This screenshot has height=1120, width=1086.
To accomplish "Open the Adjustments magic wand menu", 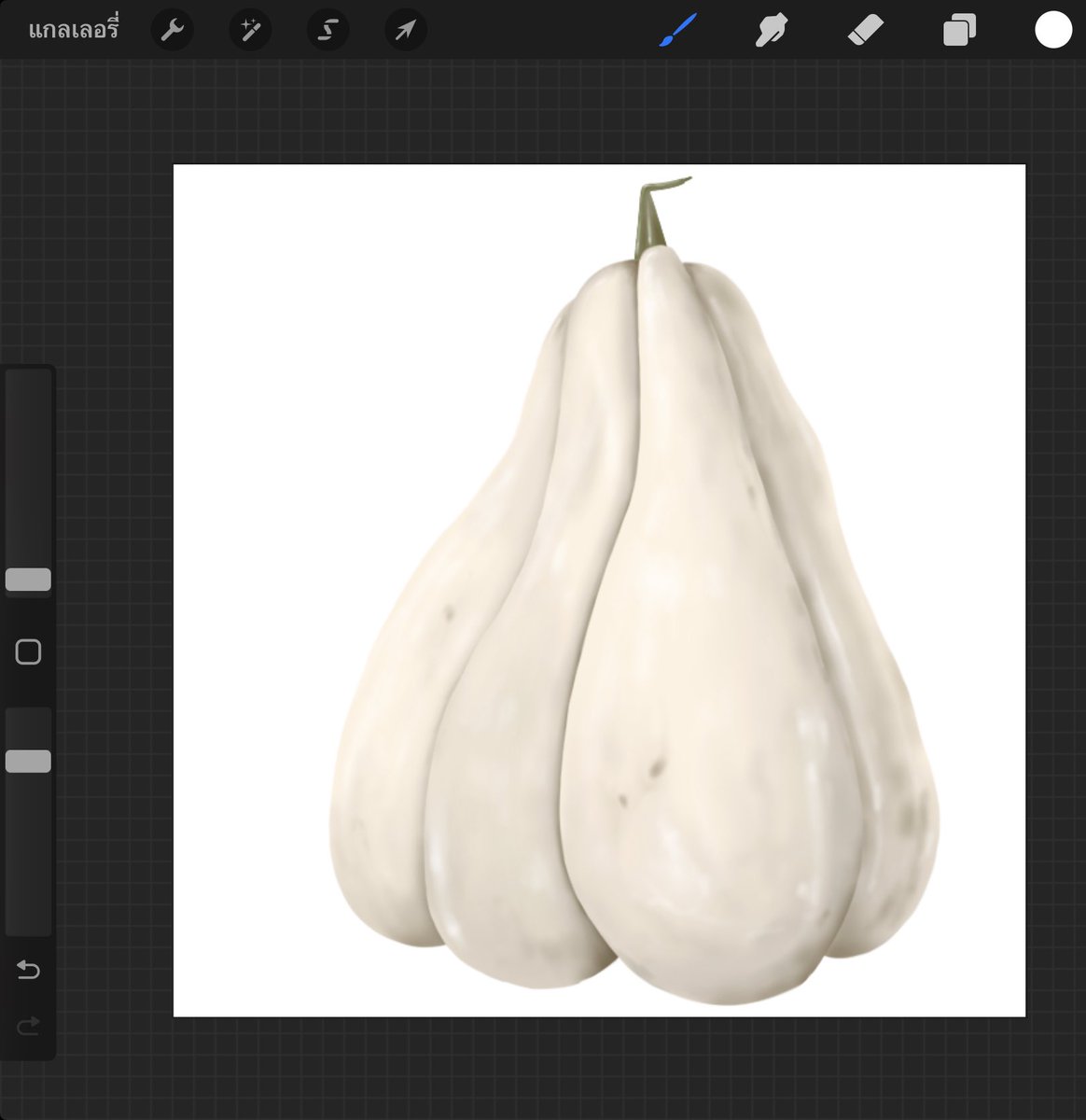I will [250, 31].
